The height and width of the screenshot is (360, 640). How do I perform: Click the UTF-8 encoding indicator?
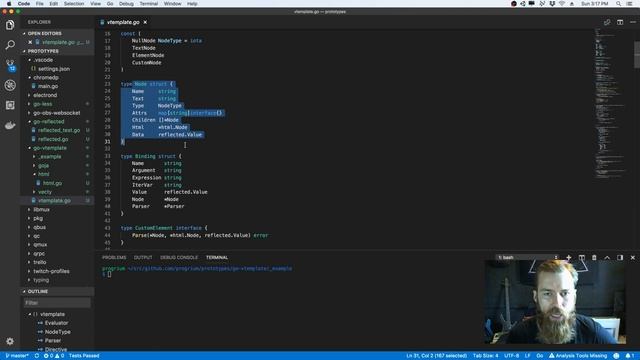pos(511,356)
